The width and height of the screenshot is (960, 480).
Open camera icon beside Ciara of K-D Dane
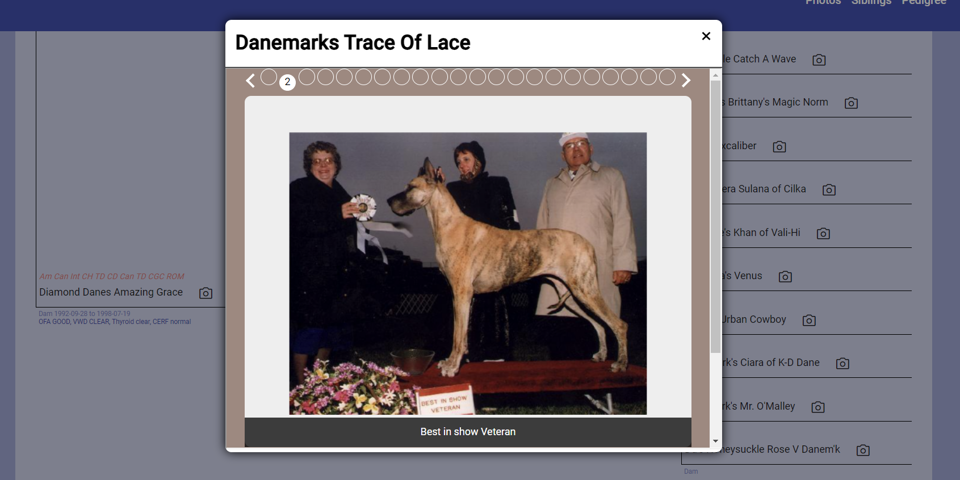[x=842, y=364]
